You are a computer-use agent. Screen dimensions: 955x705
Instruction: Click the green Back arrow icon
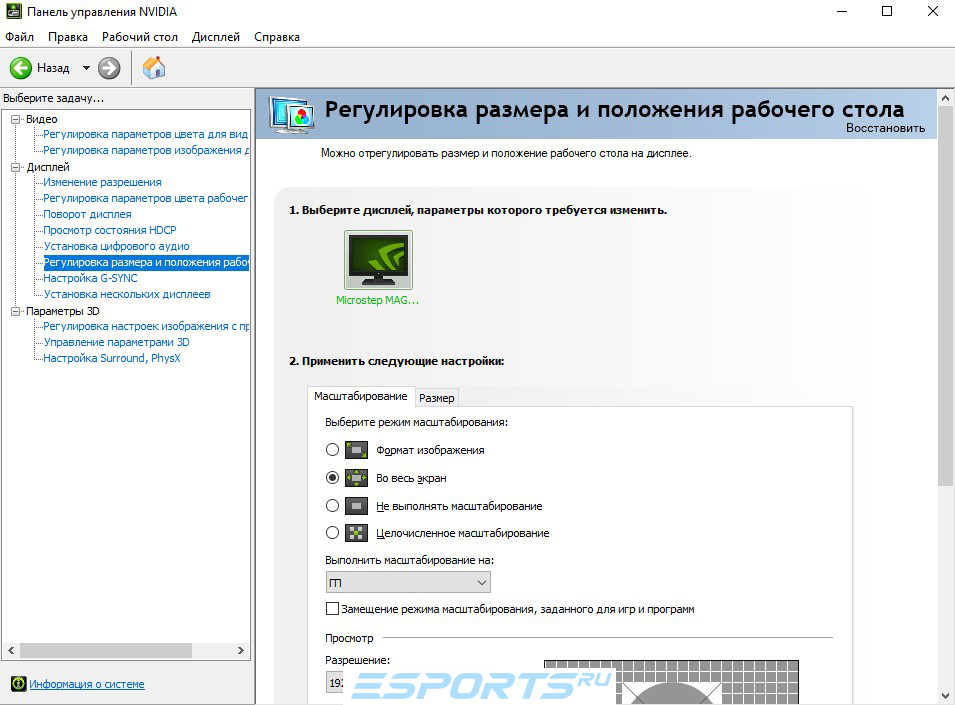coord(21,68)
